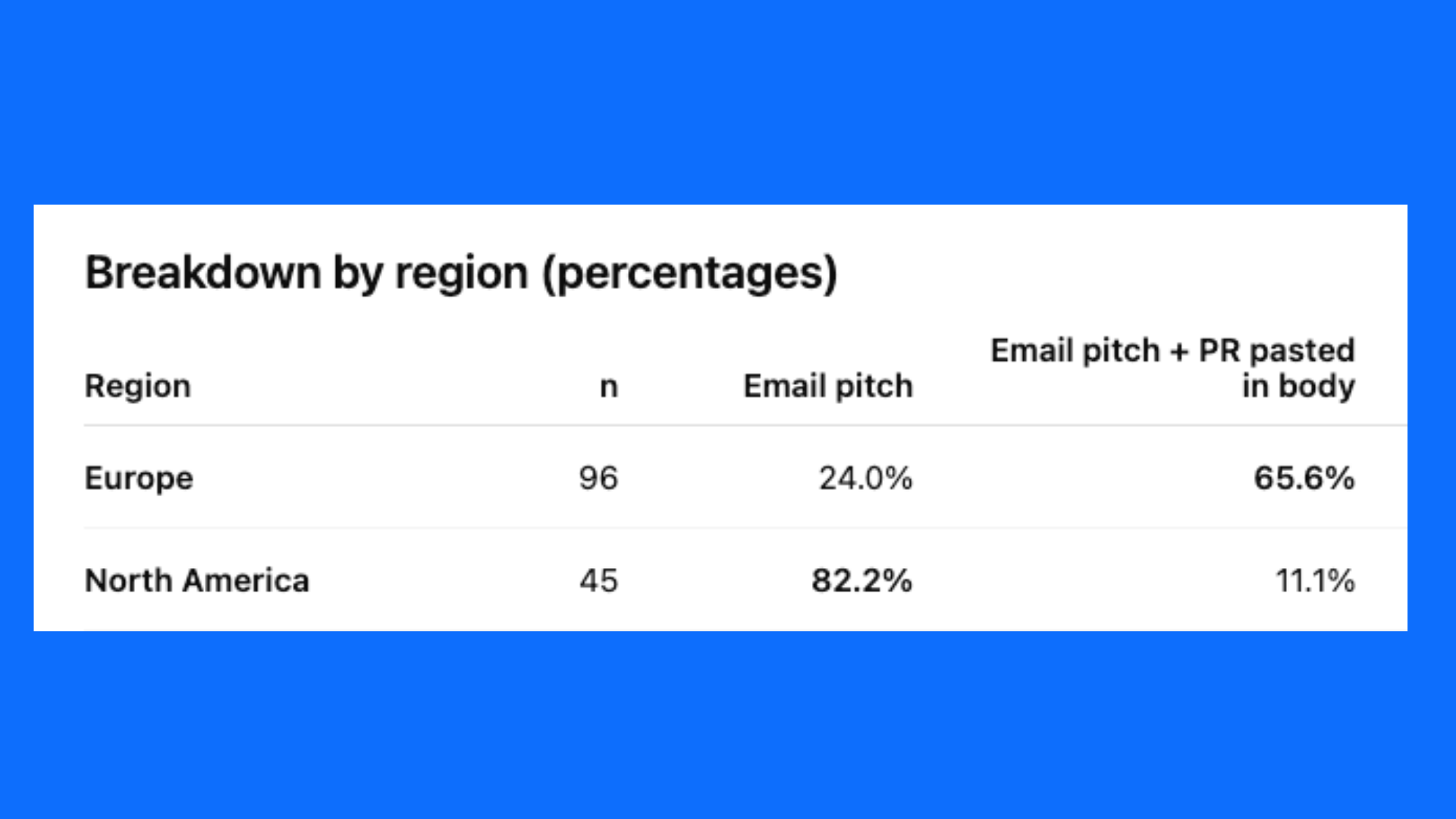The image size is (1456, 819).
Task: Click the "Email pitch" column header
Action: tap(827, 386)
